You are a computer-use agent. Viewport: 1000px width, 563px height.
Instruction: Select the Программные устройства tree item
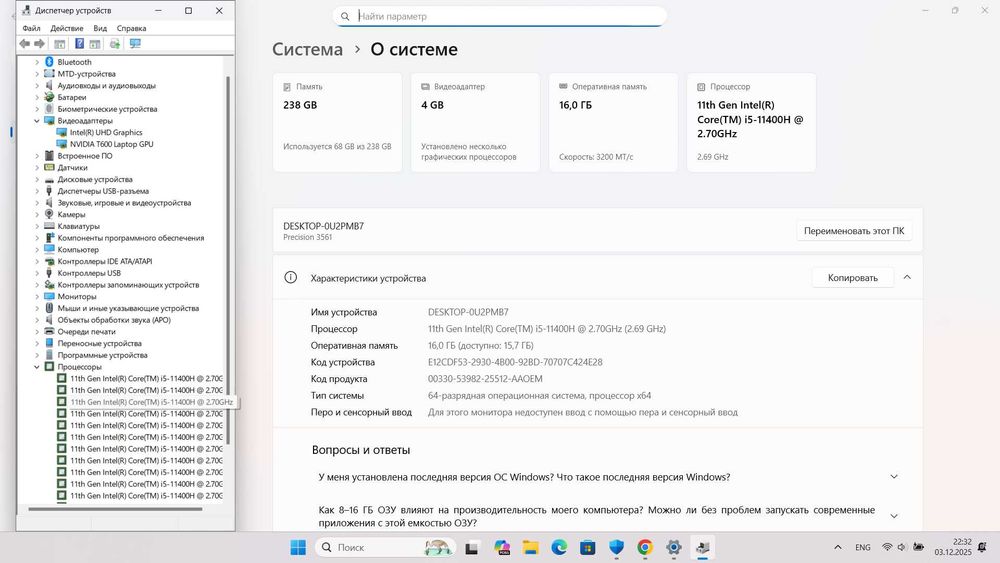pos(102,355)
